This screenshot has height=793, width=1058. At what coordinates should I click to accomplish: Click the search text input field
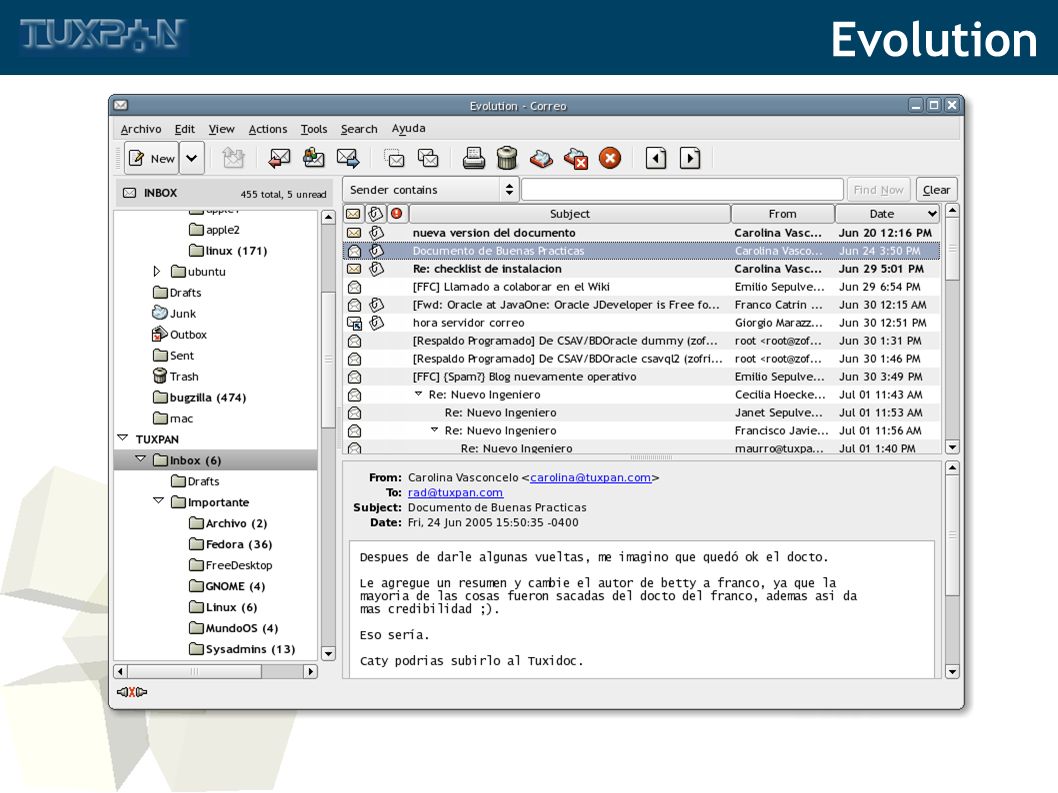point(682,190)
